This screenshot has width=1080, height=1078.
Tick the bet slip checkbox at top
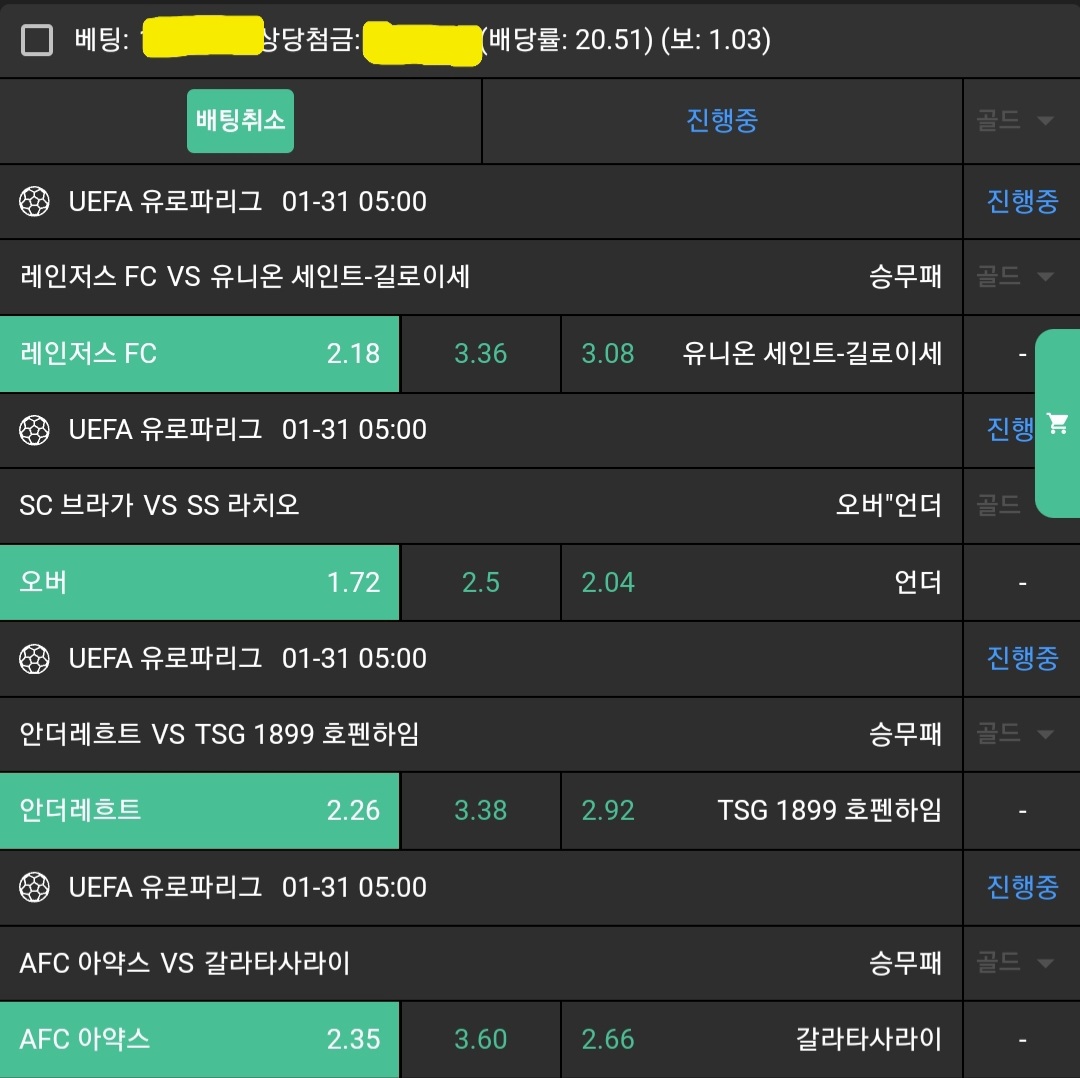tap(38, 40)
